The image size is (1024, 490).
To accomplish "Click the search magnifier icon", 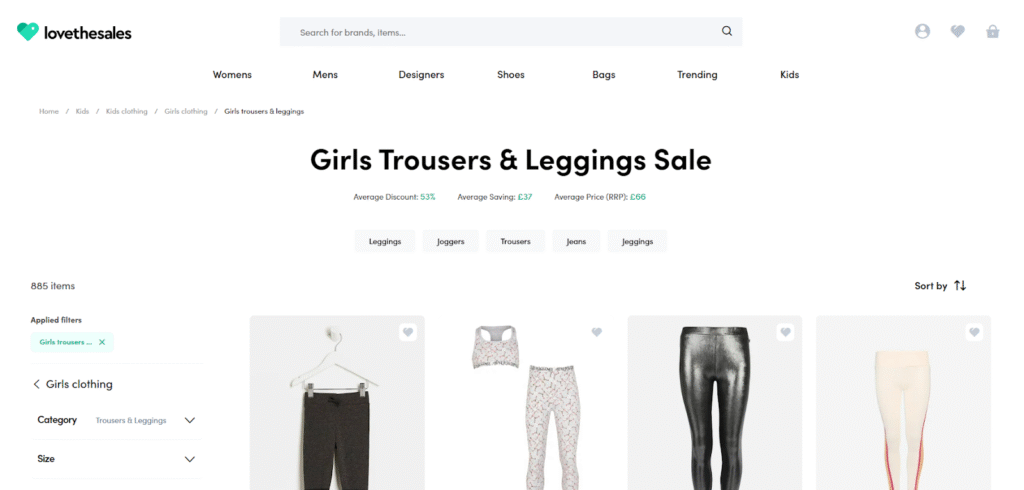I will (727, 31).
